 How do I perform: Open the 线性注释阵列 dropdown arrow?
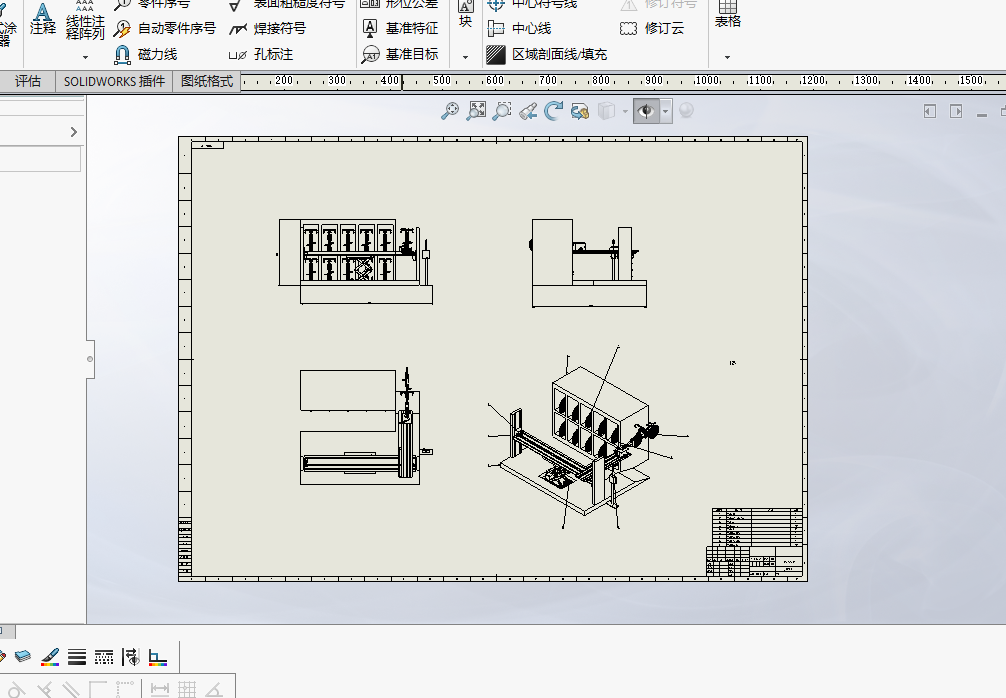(85, 57)
